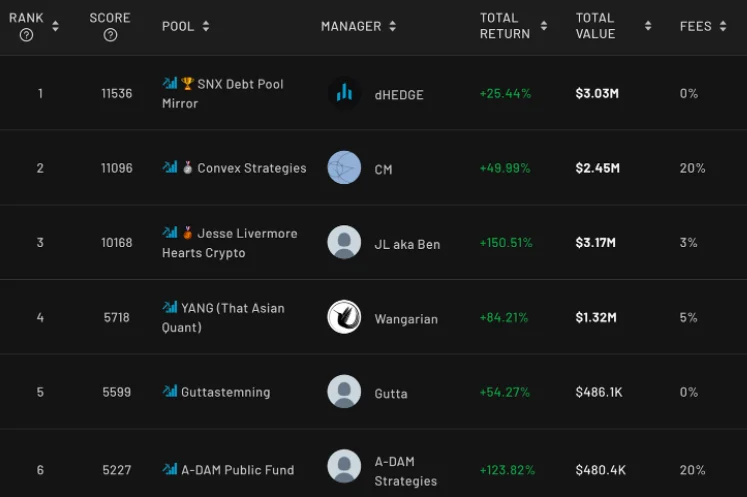Click total return +84.21%
The height and width of the screenshot is (497, 747).
pyautogui.click(x=504, y=317)
